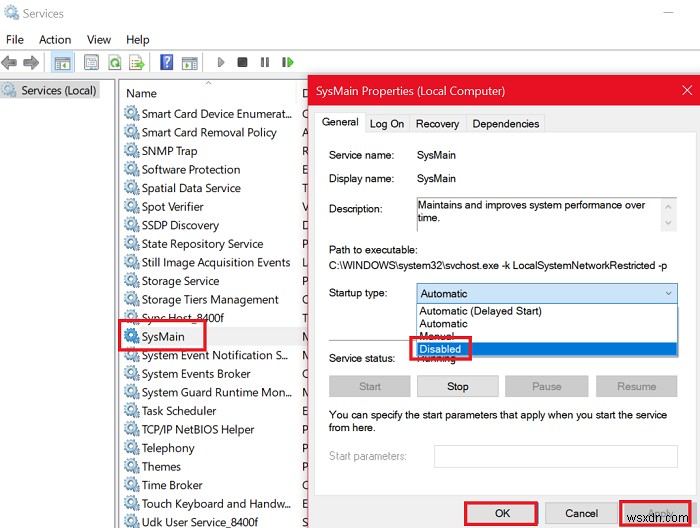Viewport: 700px width, 528px height.
Task: Click the gear icon beside Telephony
Action: coord(132,447)
